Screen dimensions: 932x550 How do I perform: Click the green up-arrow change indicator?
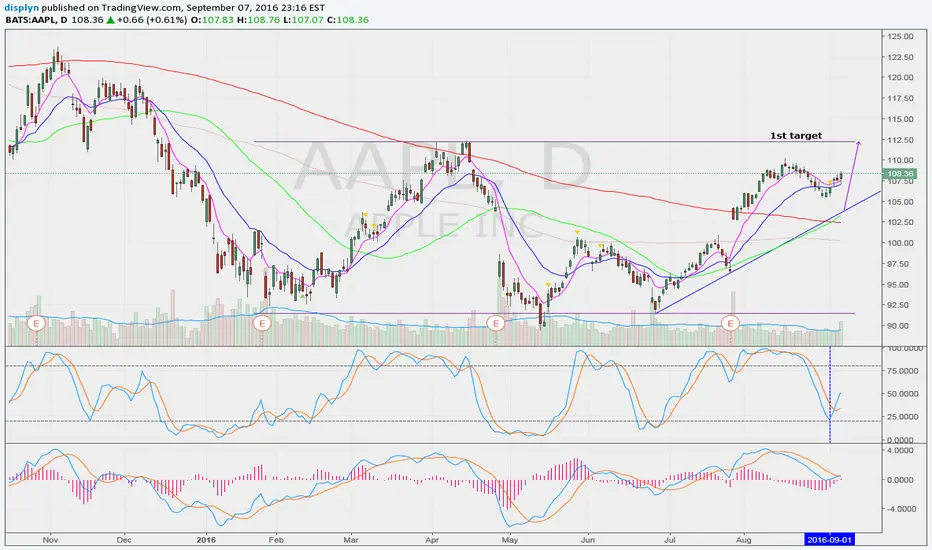coord(111,20)
